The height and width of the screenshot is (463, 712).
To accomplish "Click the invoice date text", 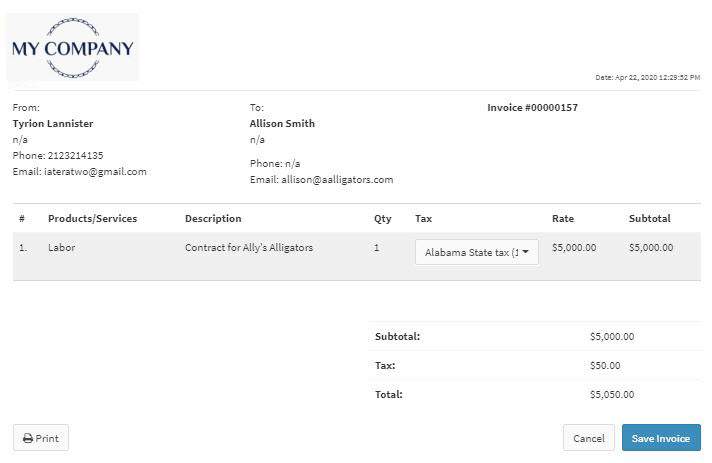I will coord(648,78).
